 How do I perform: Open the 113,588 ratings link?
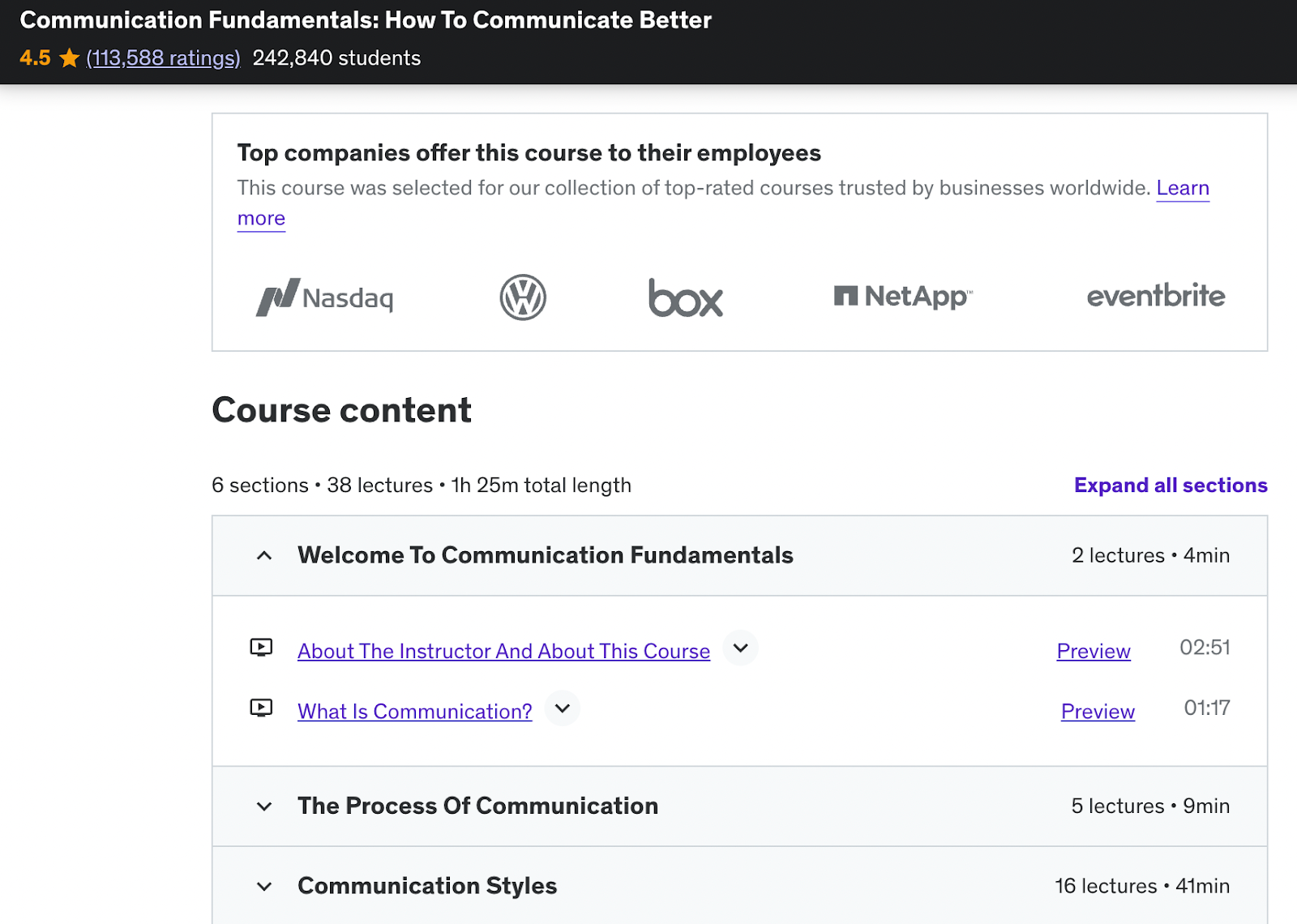pos(163,58)
